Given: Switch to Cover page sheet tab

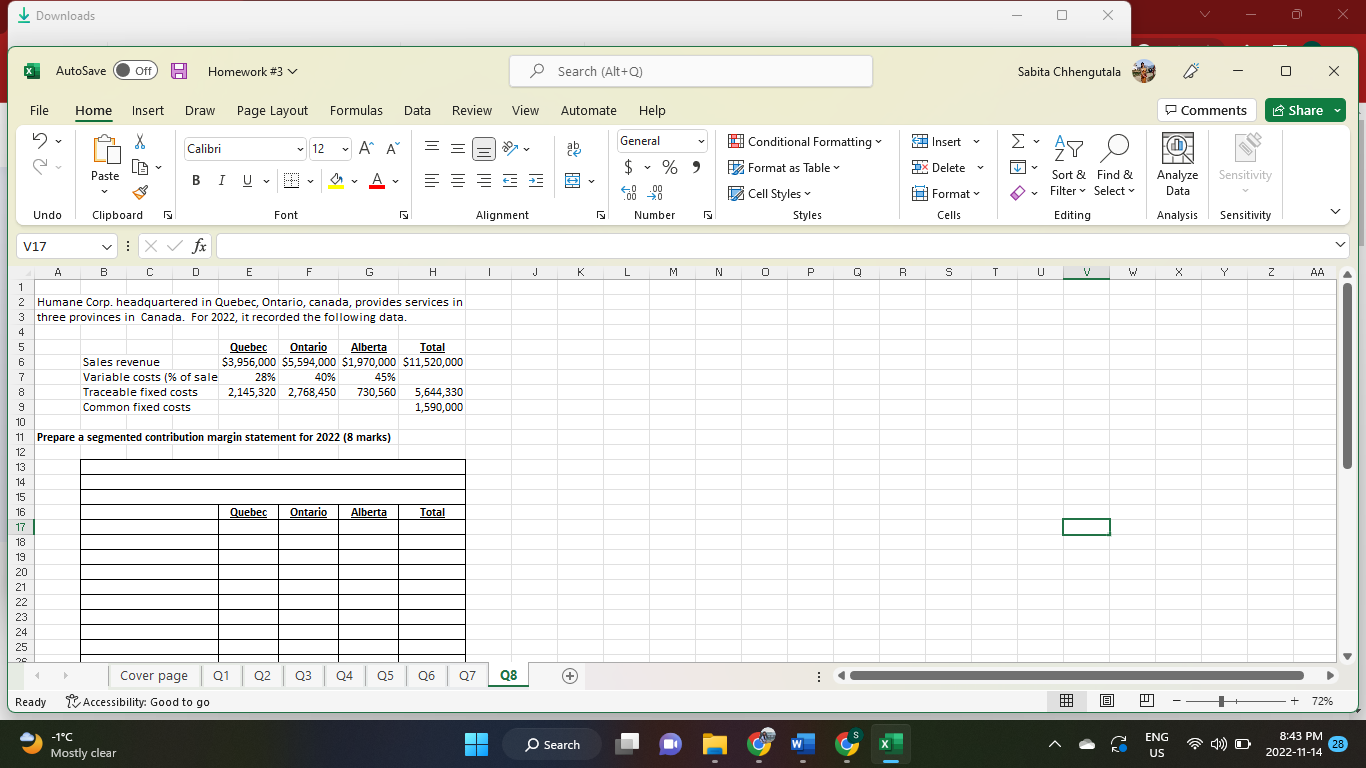Looking at the screenshot, I should coord(154,675).
